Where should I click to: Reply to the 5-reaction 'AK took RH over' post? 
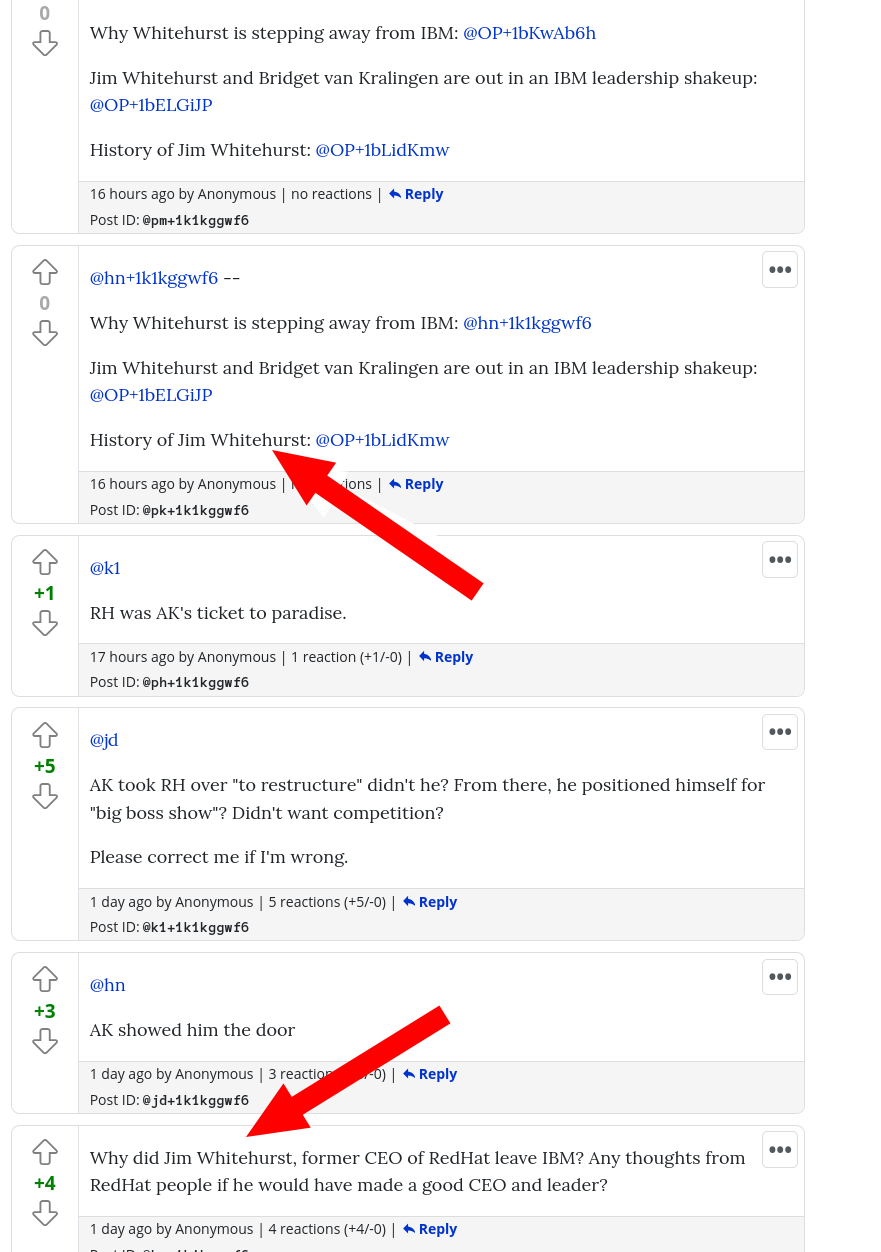click(430, 902)
